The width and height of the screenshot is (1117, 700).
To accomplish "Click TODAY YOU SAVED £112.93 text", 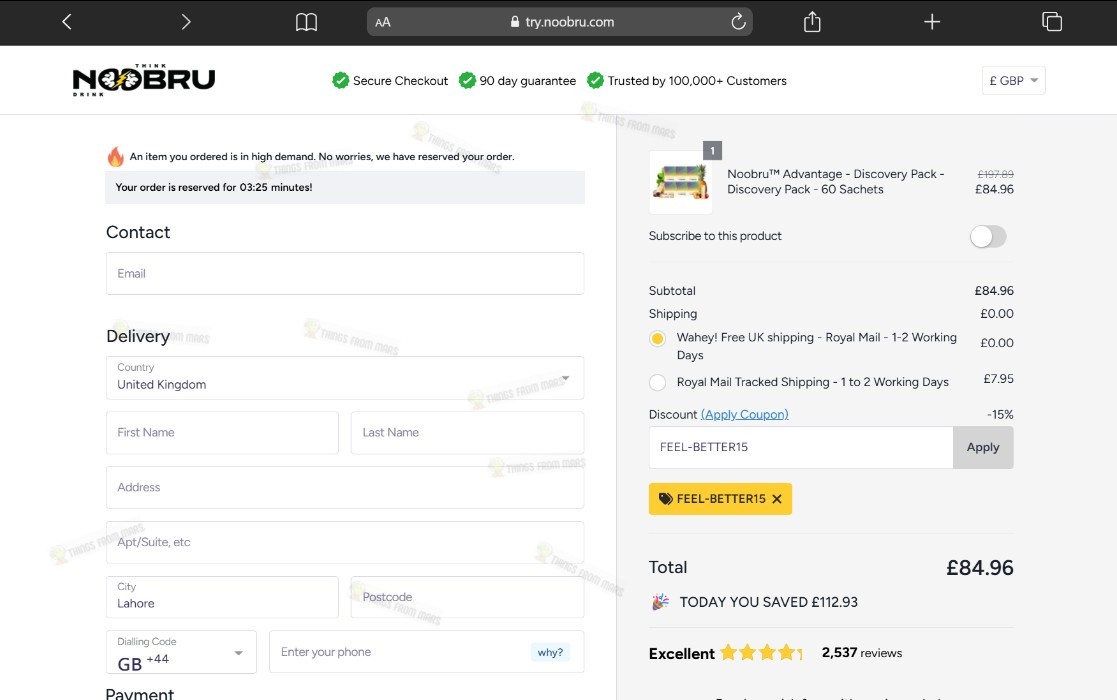I will pyautogui.click(x=769, y=602).
